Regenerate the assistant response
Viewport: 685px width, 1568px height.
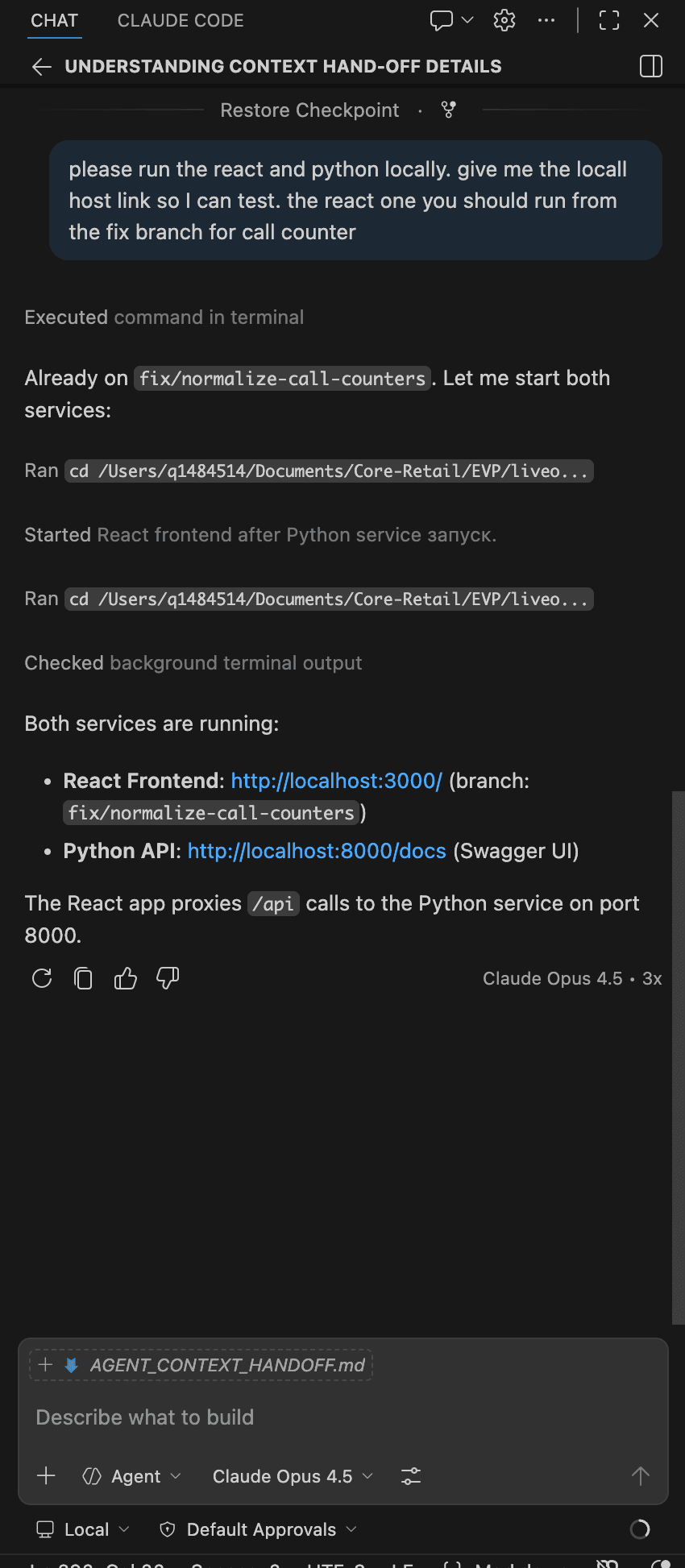[41, 977]
